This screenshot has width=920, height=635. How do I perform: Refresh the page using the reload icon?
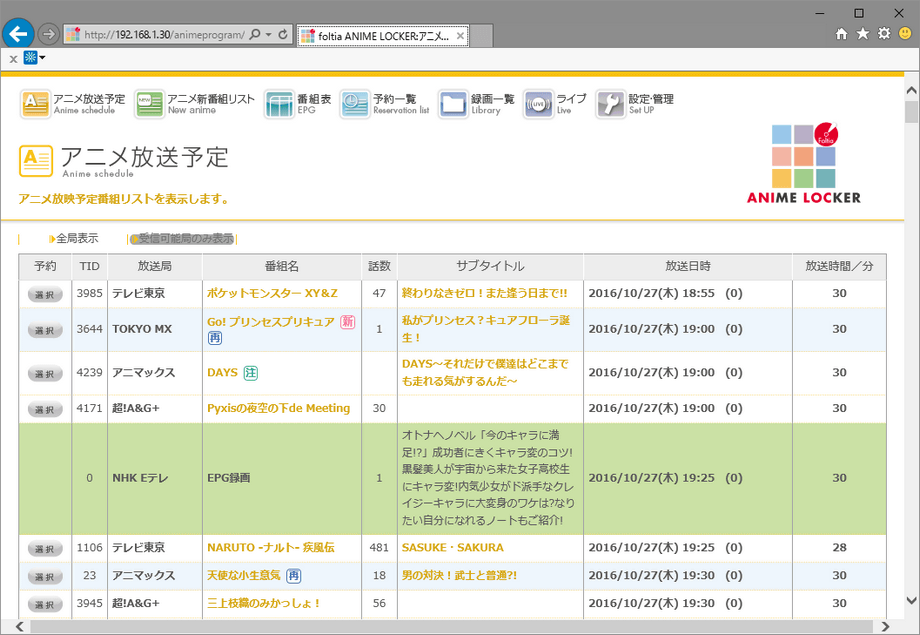pos(283,35)
